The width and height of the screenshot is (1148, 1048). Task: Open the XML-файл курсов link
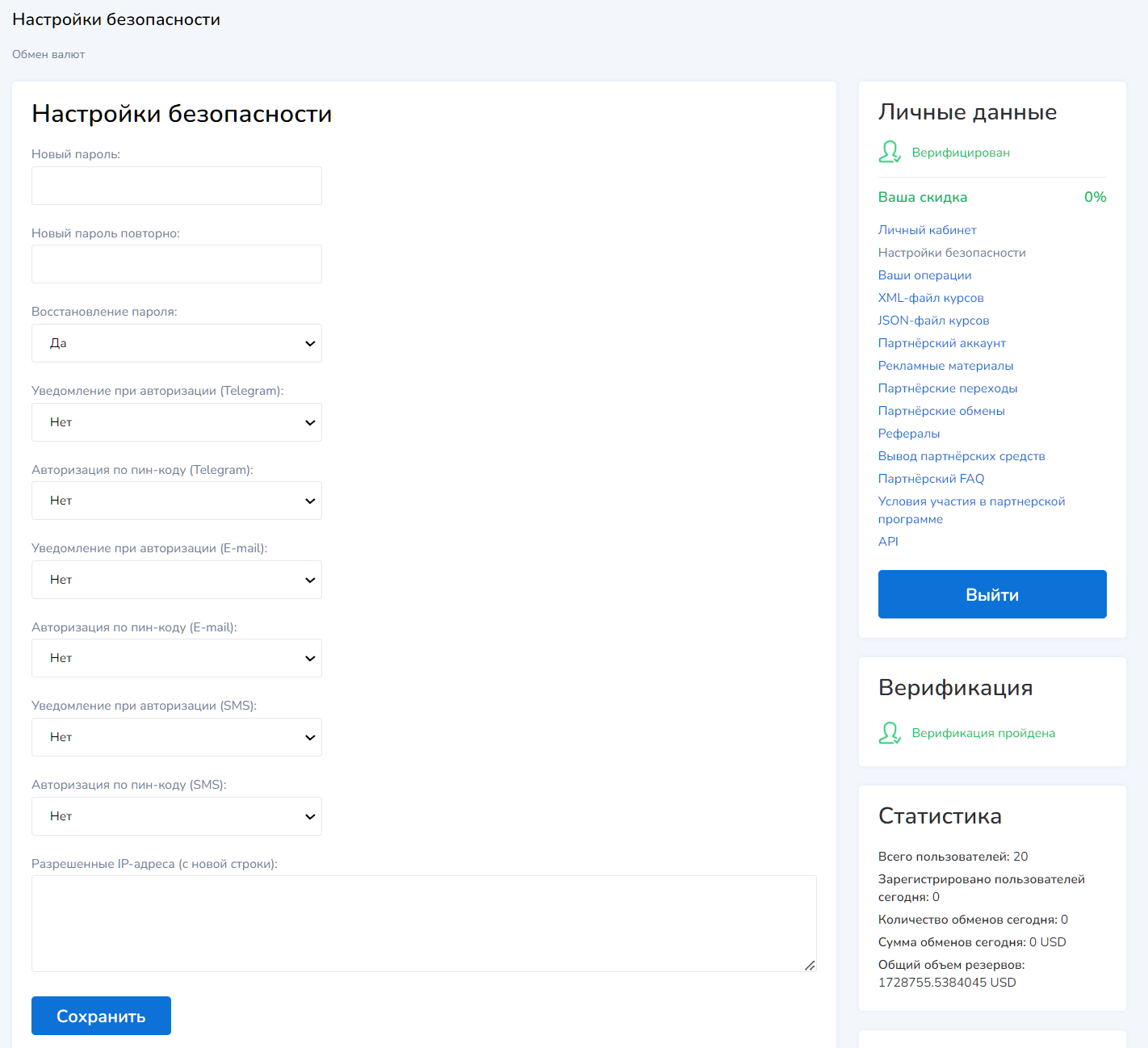931,298
